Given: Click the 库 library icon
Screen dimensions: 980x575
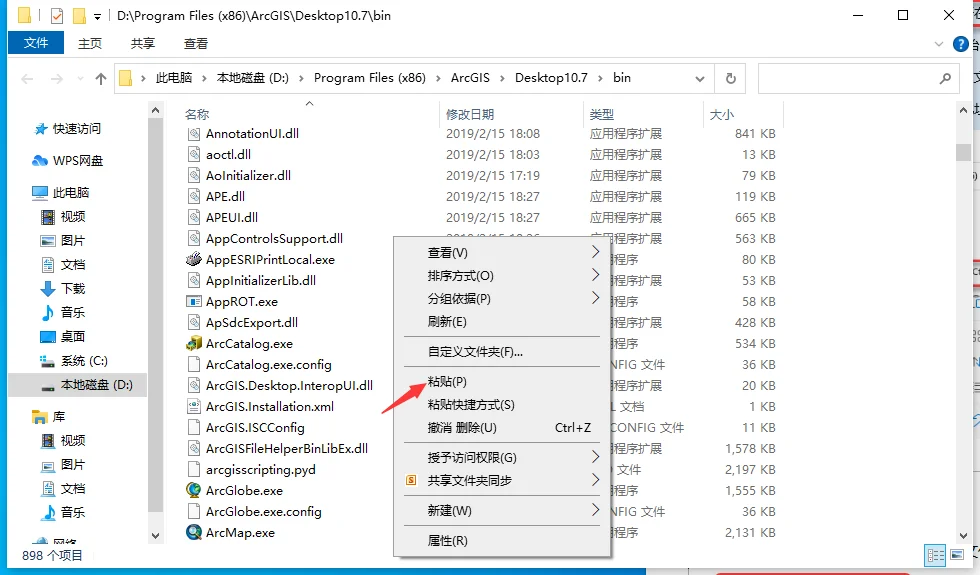Looking at the screenshot, I should pyautogui.click(x=40, y=417).
